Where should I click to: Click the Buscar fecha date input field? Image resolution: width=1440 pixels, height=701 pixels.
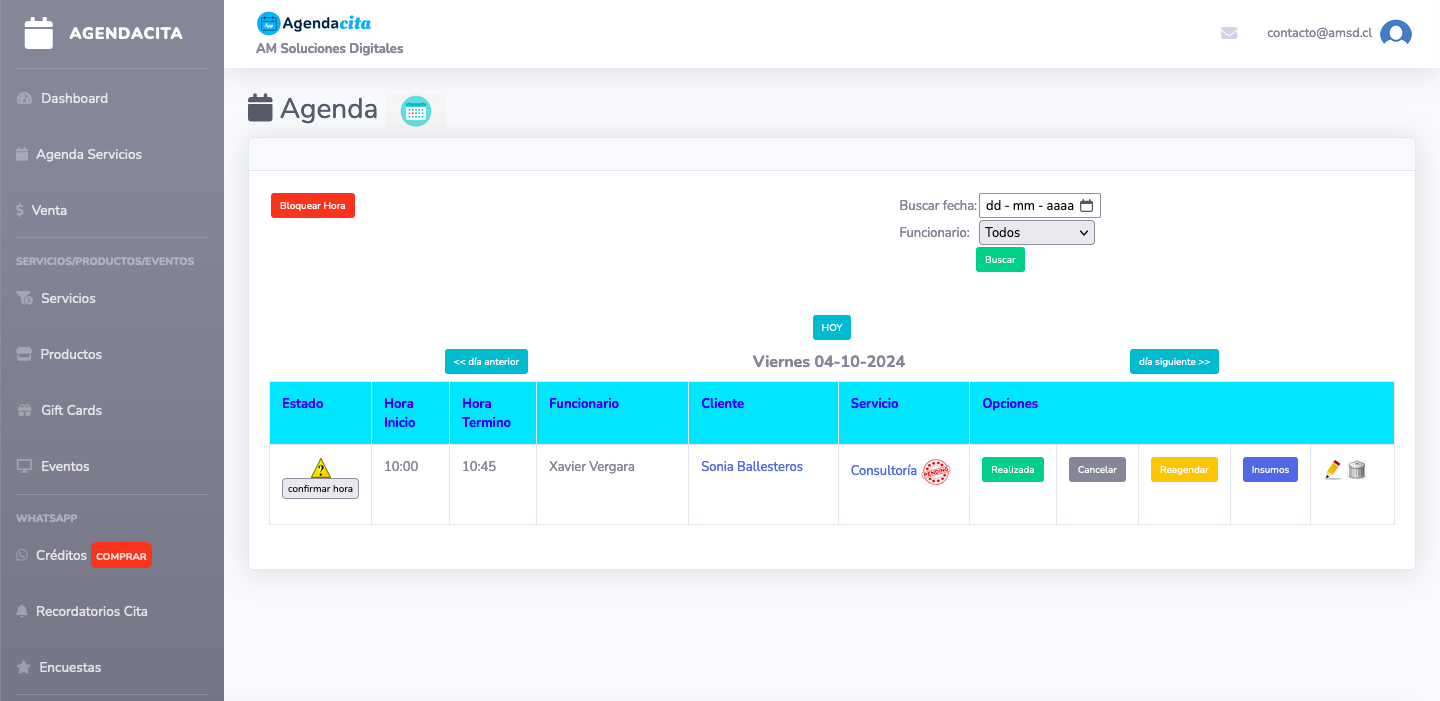tap(1028, 206)
